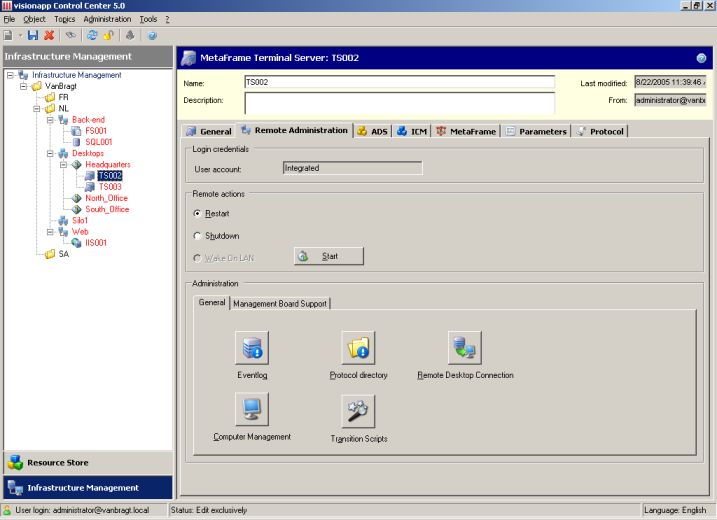Image resolution: width=717 pixels, height=520 pixels.
Task: Click the Resource Store panel button
Action: point(88,462)
